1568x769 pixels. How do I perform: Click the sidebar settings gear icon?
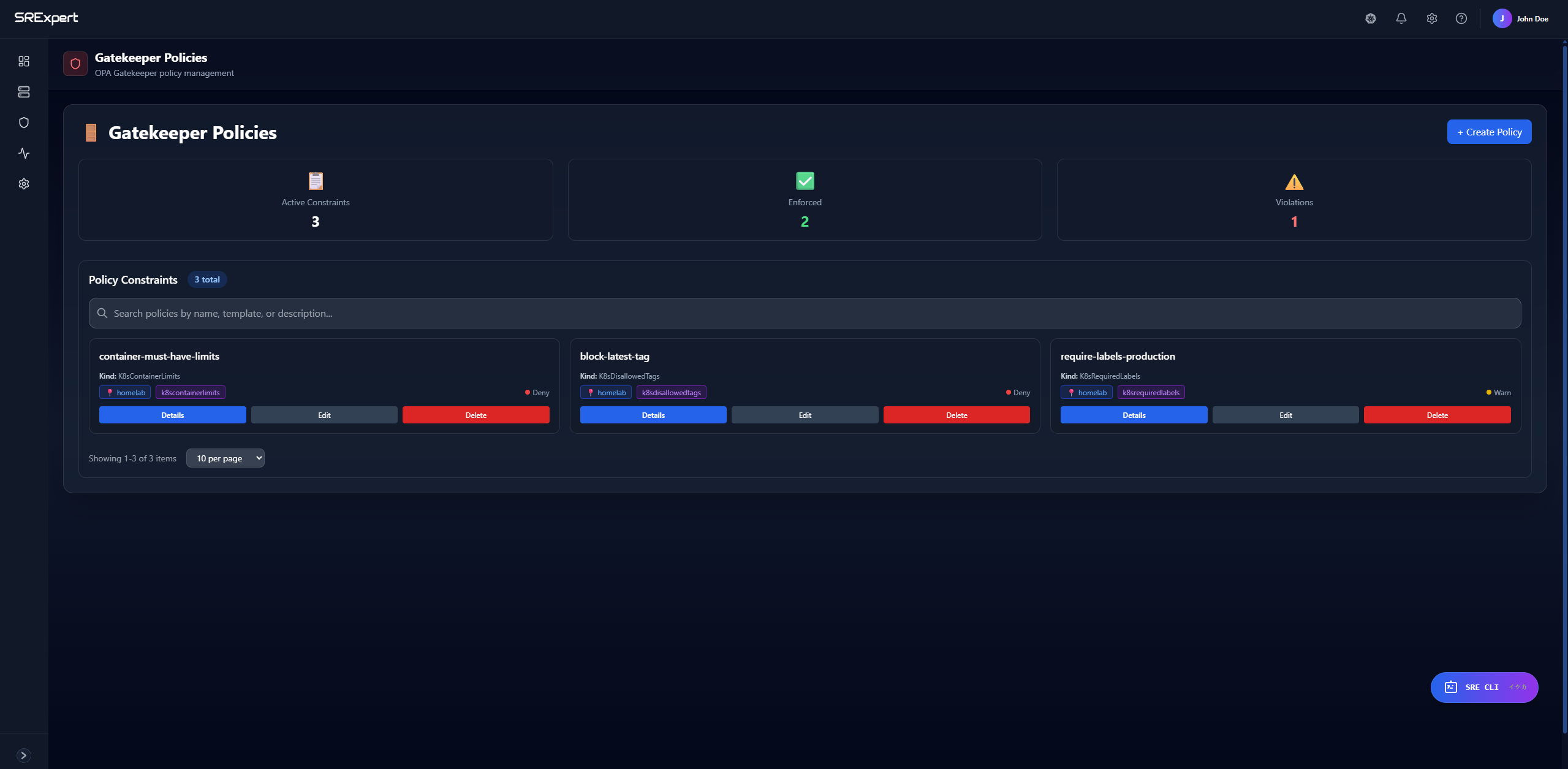pos(24,184)
